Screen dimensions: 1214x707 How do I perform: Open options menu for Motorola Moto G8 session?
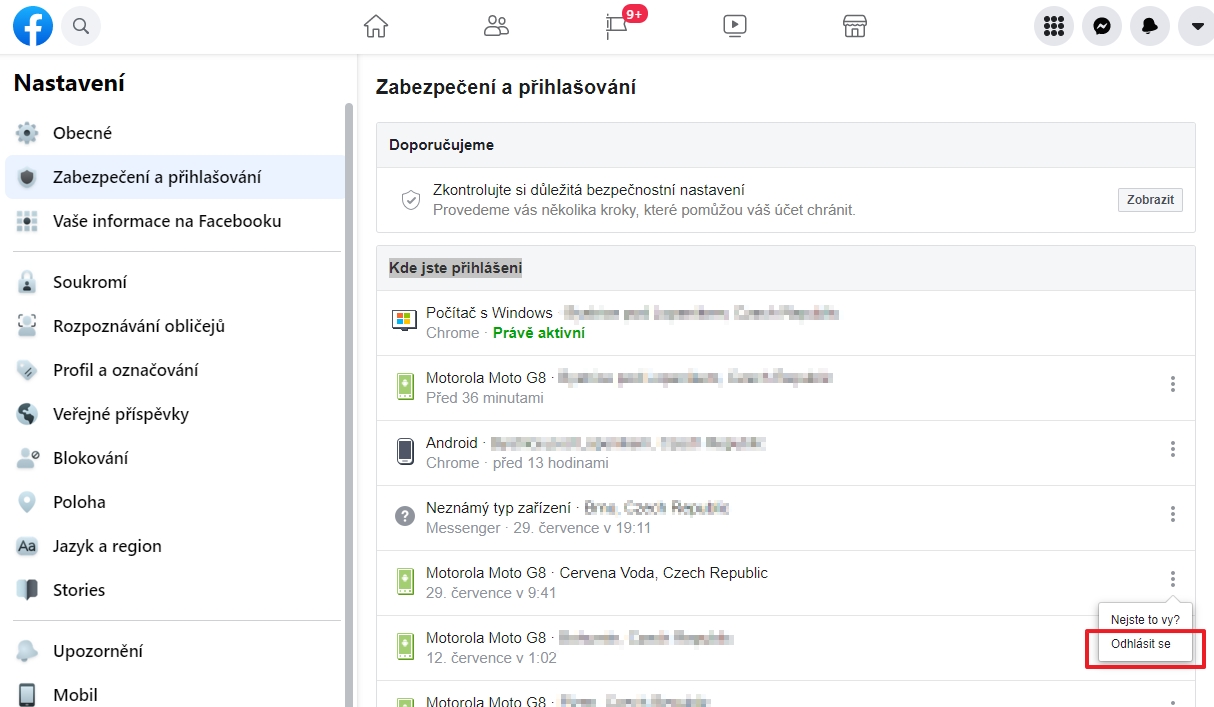pos(1172,385)
